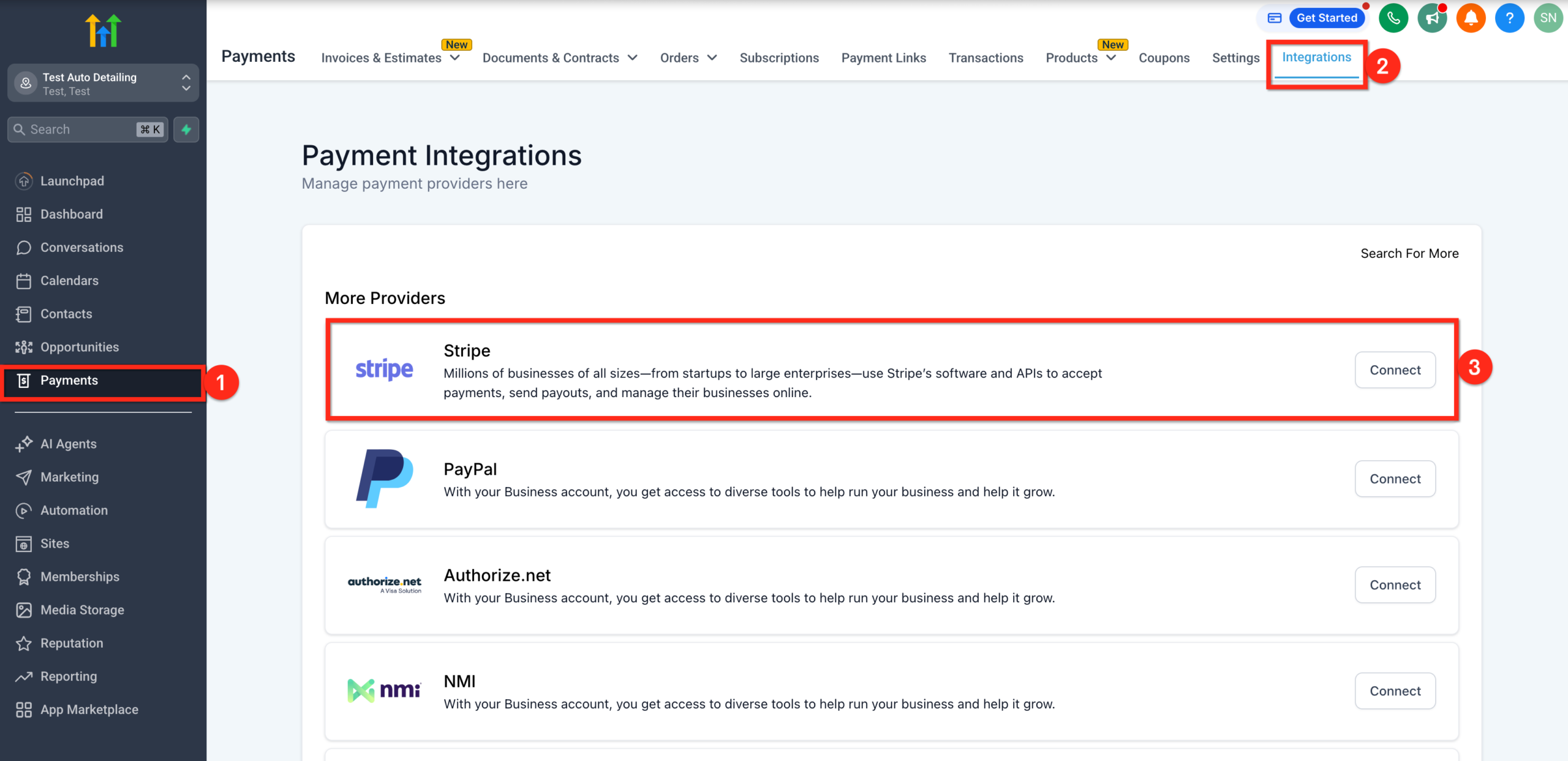Switch to the Transactions tab

986,58
